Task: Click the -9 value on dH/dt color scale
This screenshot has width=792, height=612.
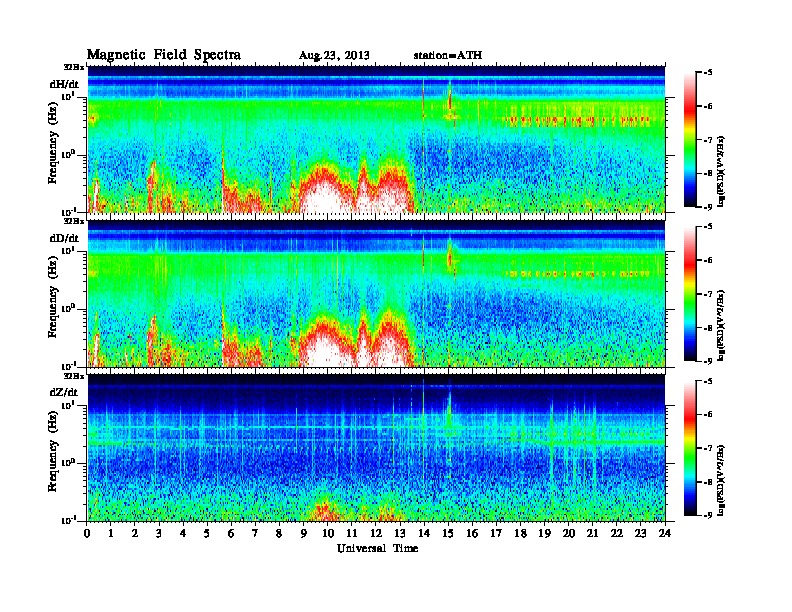Action: click(709, 207)
